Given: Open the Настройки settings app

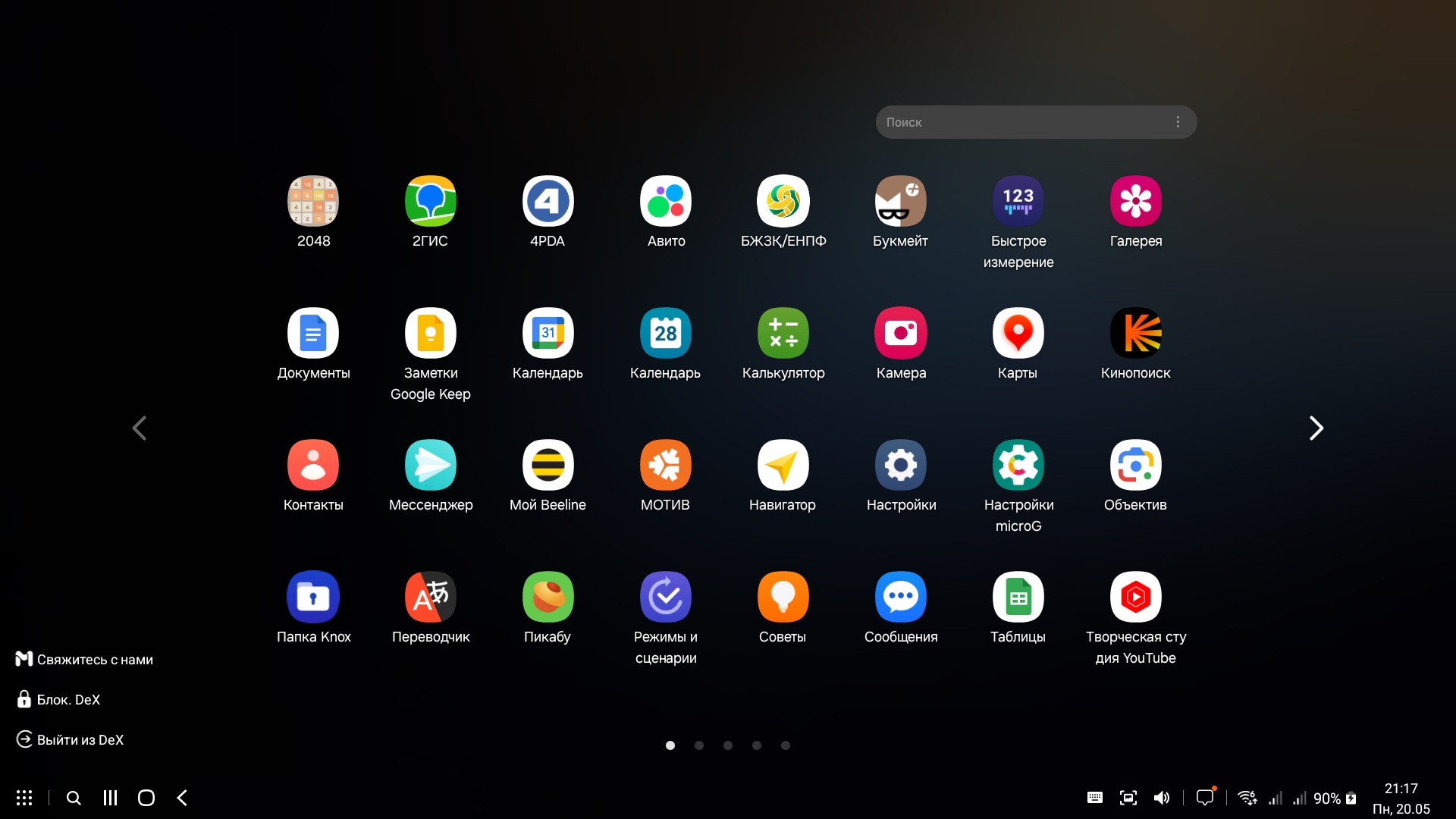Looking at the screenshot, I should tap(901, 465).
